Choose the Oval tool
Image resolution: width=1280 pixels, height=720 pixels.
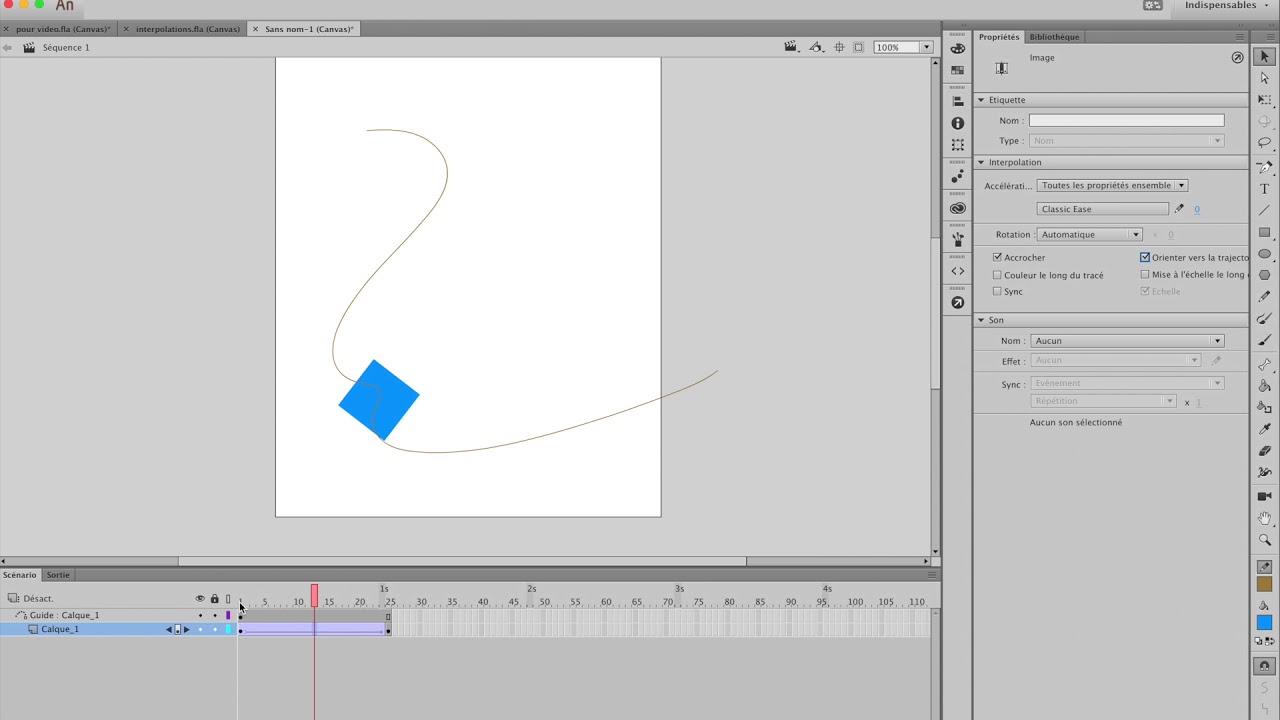point(1265,254)
